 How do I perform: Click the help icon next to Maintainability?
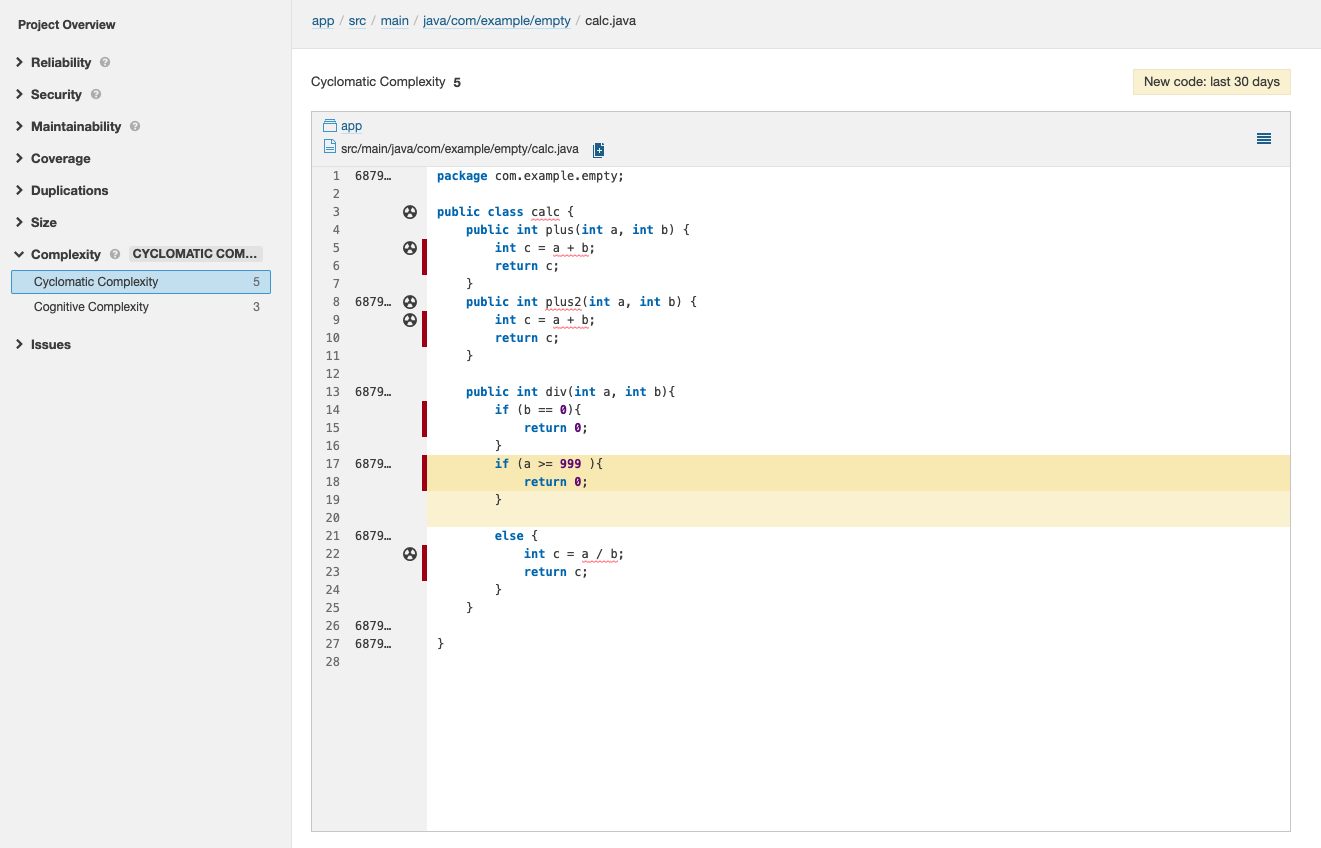coord(135,126)
